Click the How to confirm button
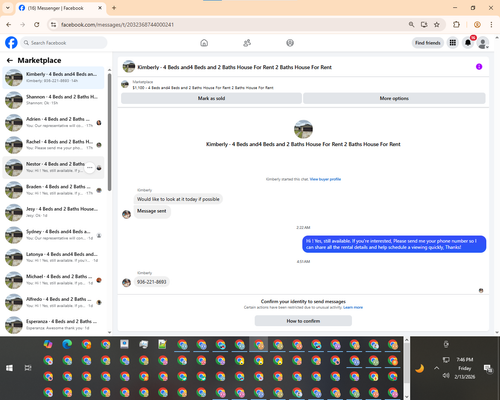 pos(303,321)
